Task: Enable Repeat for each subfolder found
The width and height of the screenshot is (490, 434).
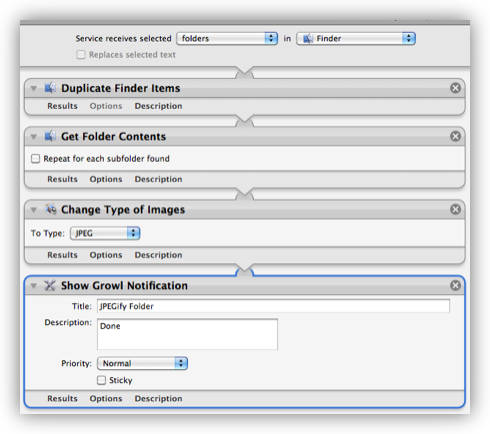Action: tap(35, 159)
